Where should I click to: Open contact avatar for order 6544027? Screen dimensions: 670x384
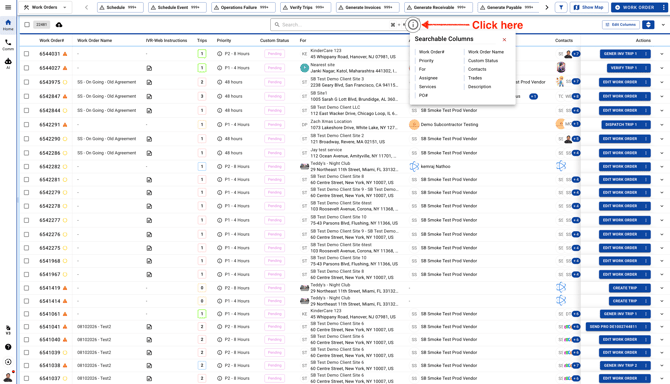pos(561,67)
